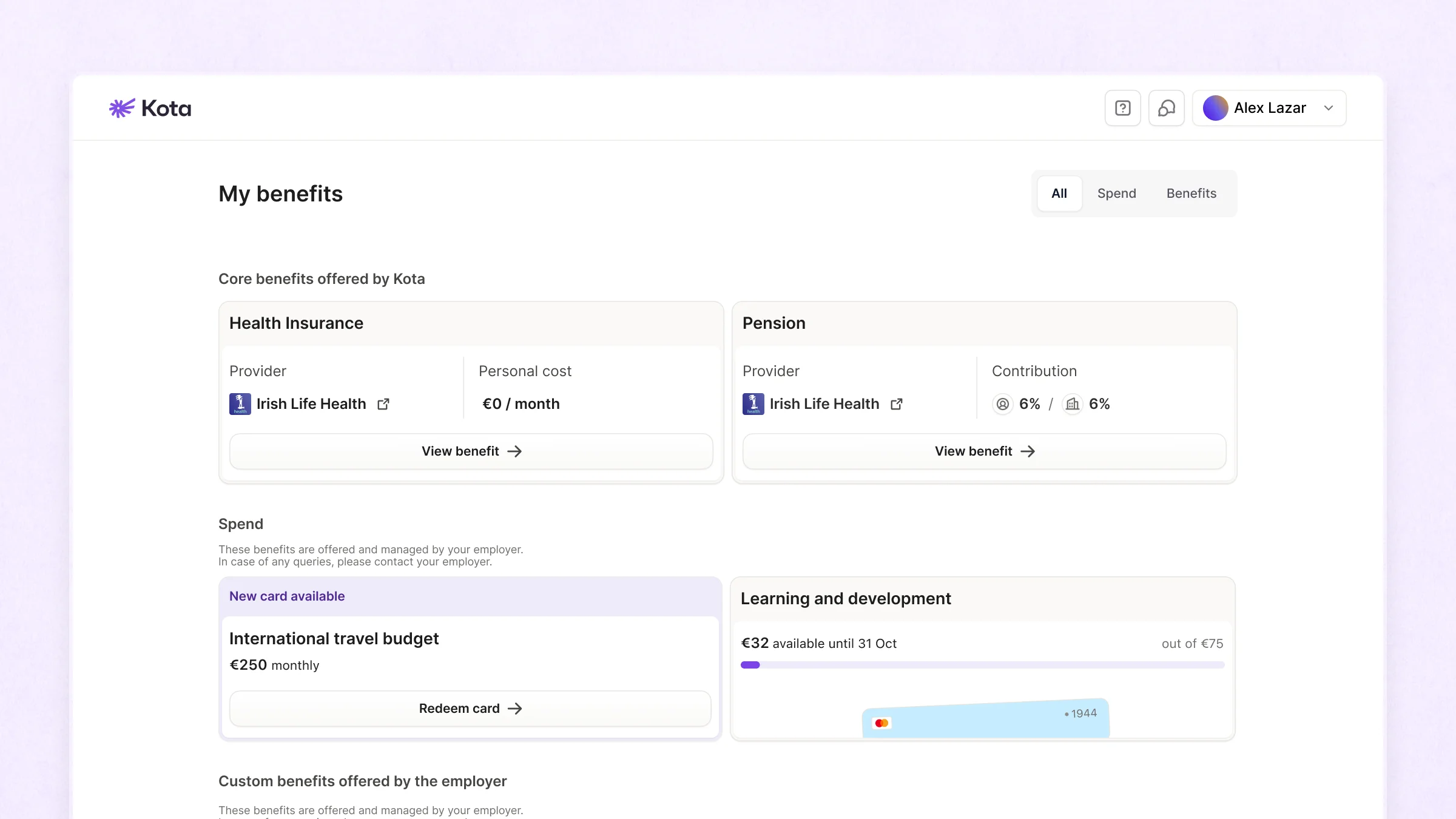Viewport: 1456px width, 819px height.
Task: Open Health Insurance provider external link icon
Action: (x=383, y=404)
